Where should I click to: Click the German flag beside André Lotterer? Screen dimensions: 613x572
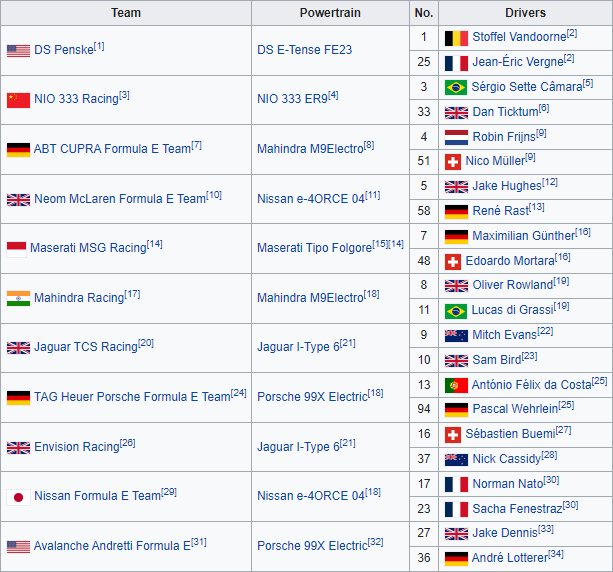click(456, 559)
